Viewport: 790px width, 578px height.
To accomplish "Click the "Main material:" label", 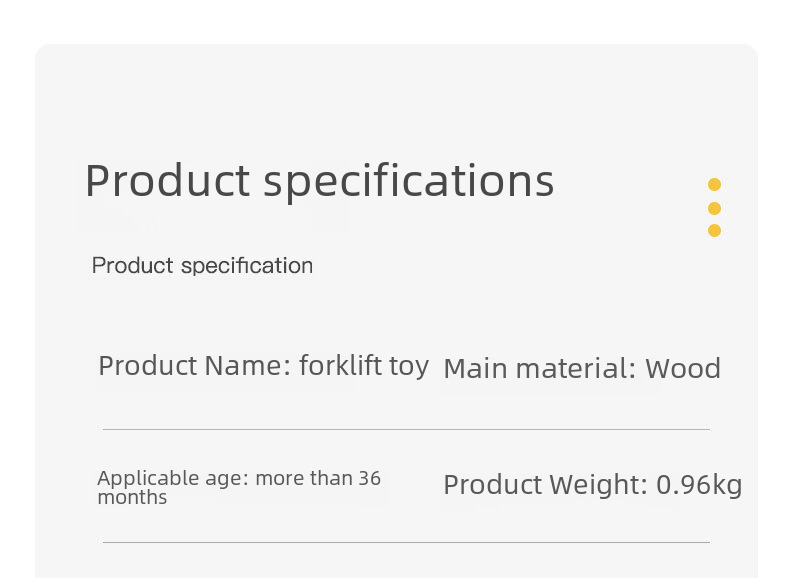I will (x=539, y=369).
